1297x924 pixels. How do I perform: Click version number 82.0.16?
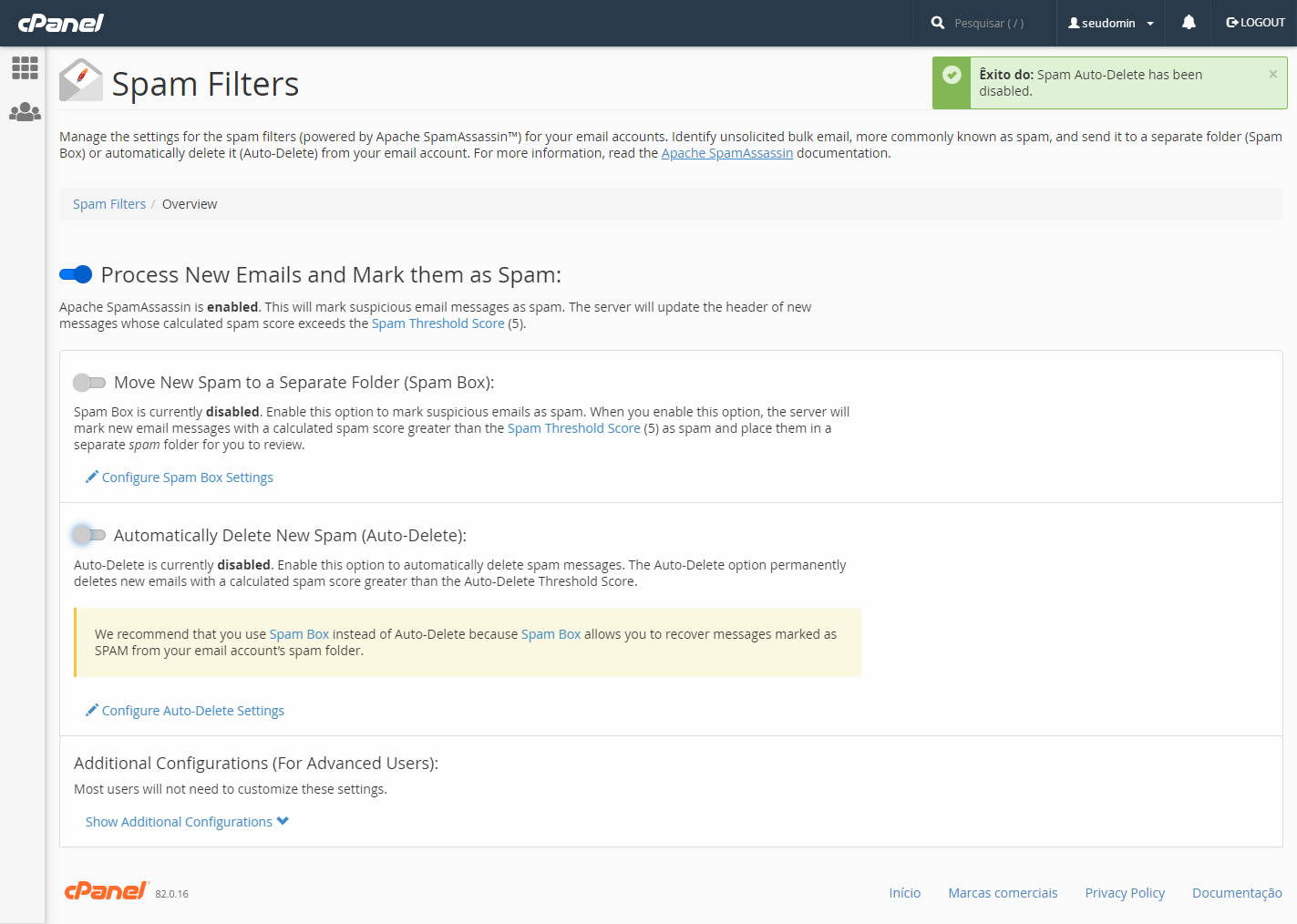point(171,894)
